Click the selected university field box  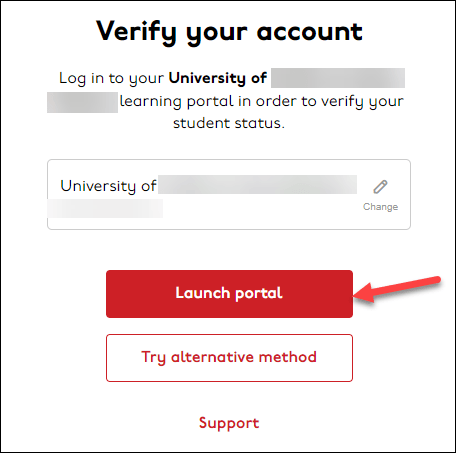click(x=229, y=194)
